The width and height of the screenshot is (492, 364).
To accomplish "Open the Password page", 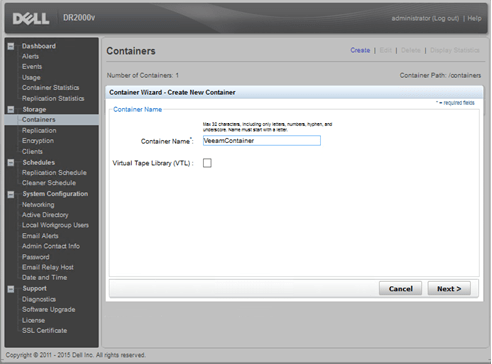I will (35, 257).
